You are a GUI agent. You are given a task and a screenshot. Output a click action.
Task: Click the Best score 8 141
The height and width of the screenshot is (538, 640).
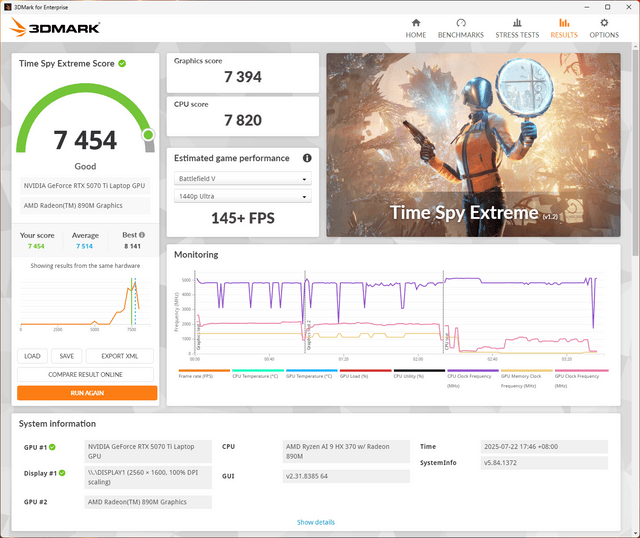tap(133, 246)
